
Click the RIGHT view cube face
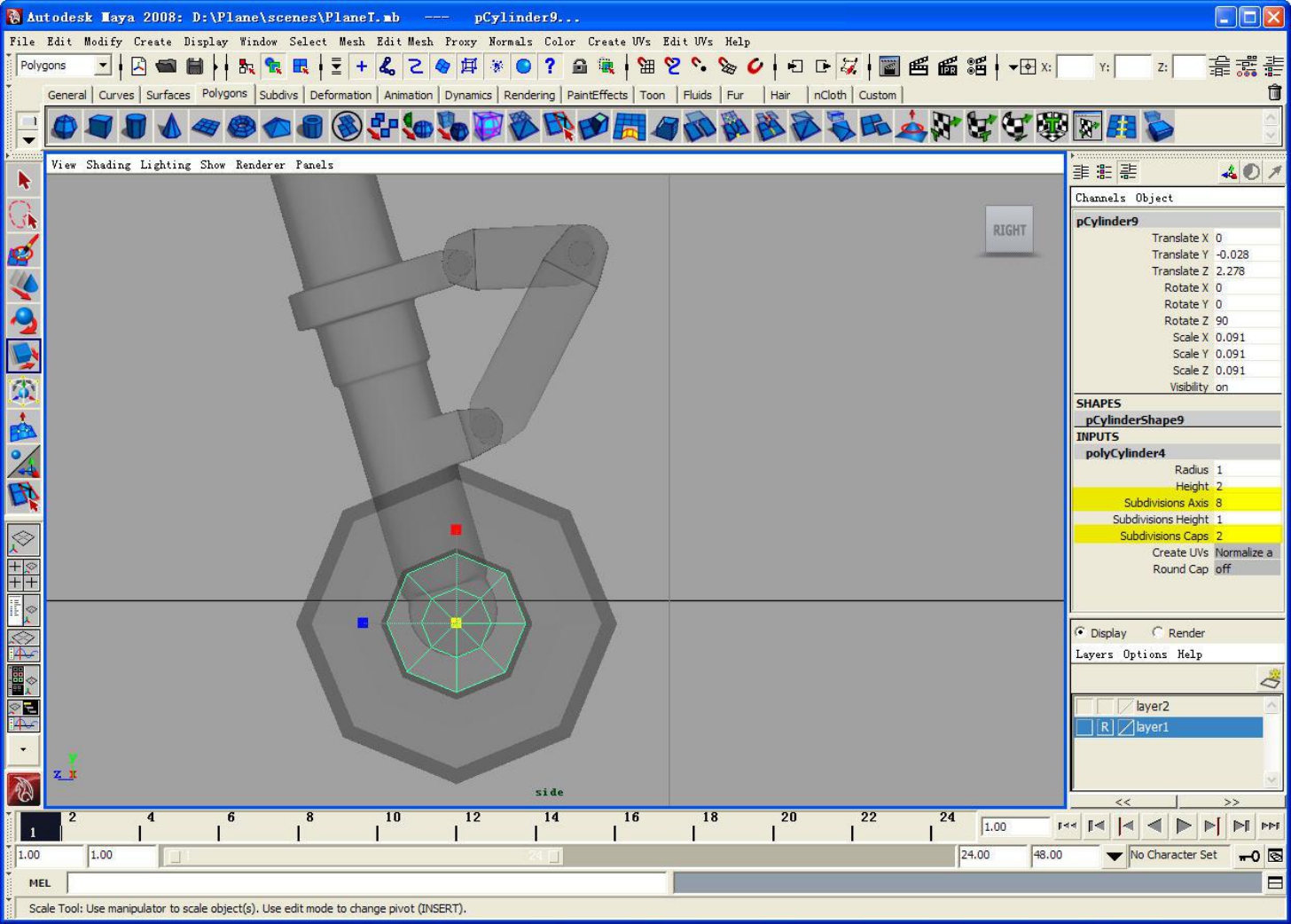[1009, 231]
